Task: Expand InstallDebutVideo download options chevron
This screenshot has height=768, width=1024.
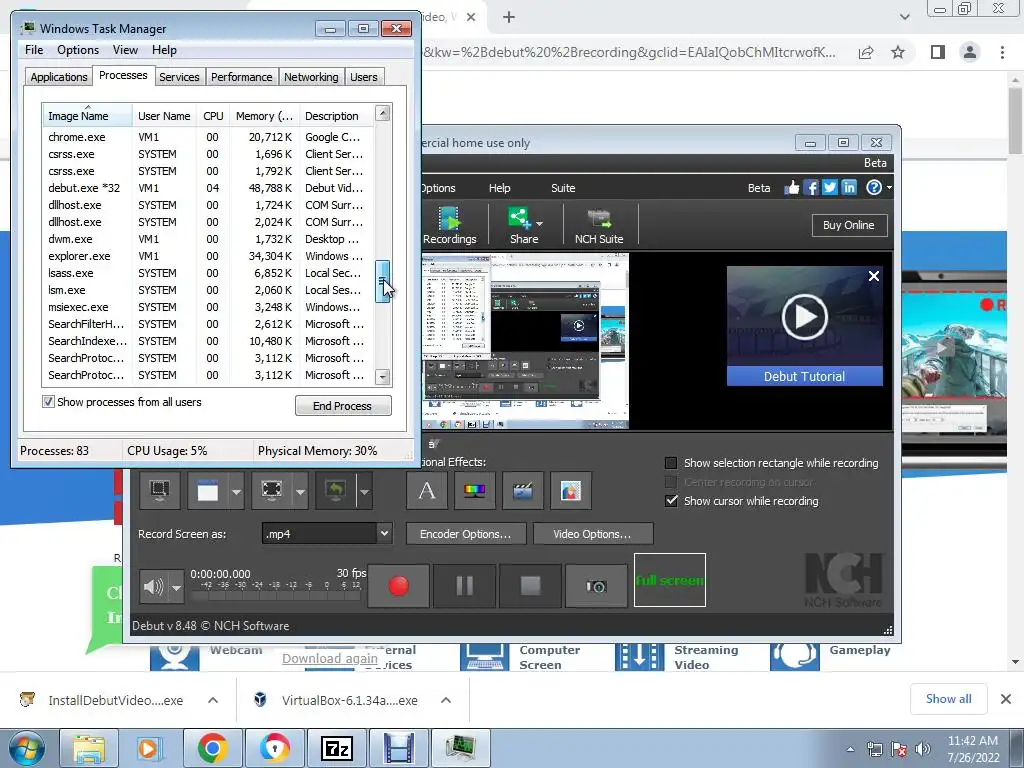Action: (213, 700)
